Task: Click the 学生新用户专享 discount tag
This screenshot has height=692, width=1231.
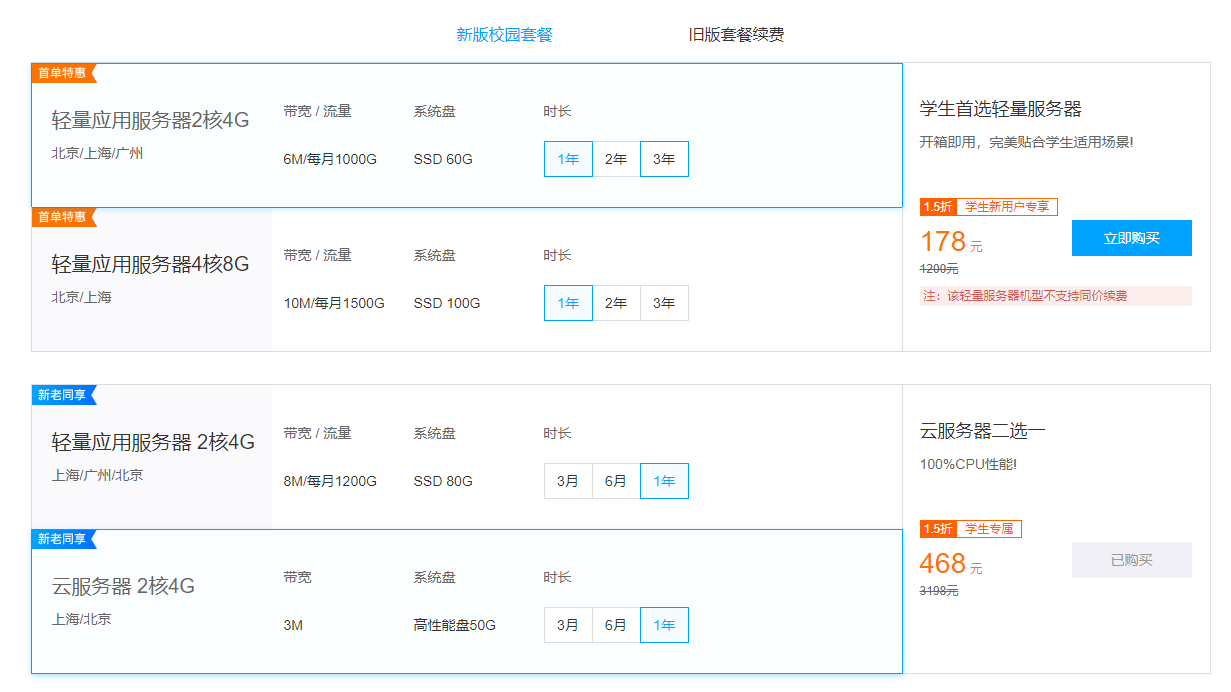Action: click(x=1006, y=207)
